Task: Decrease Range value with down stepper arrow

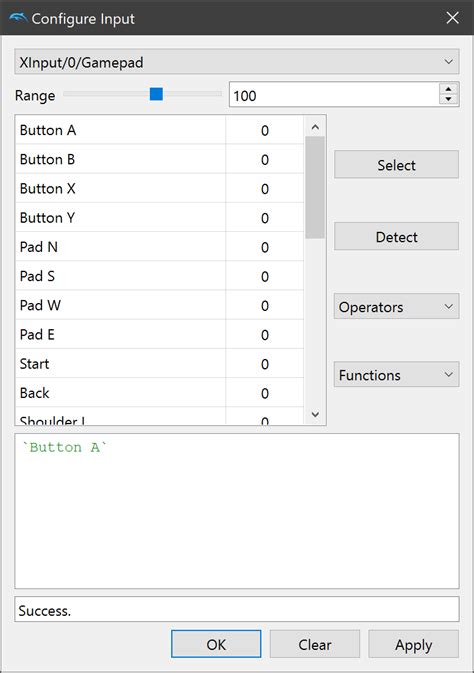Action: click(x=448, y=100)
